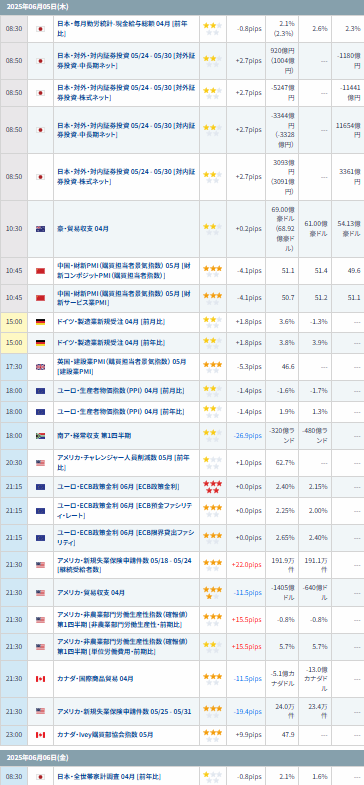This screenshot has height=785, width=364.
Task: Click the 17:30 time cell
Action: (14, 367)
